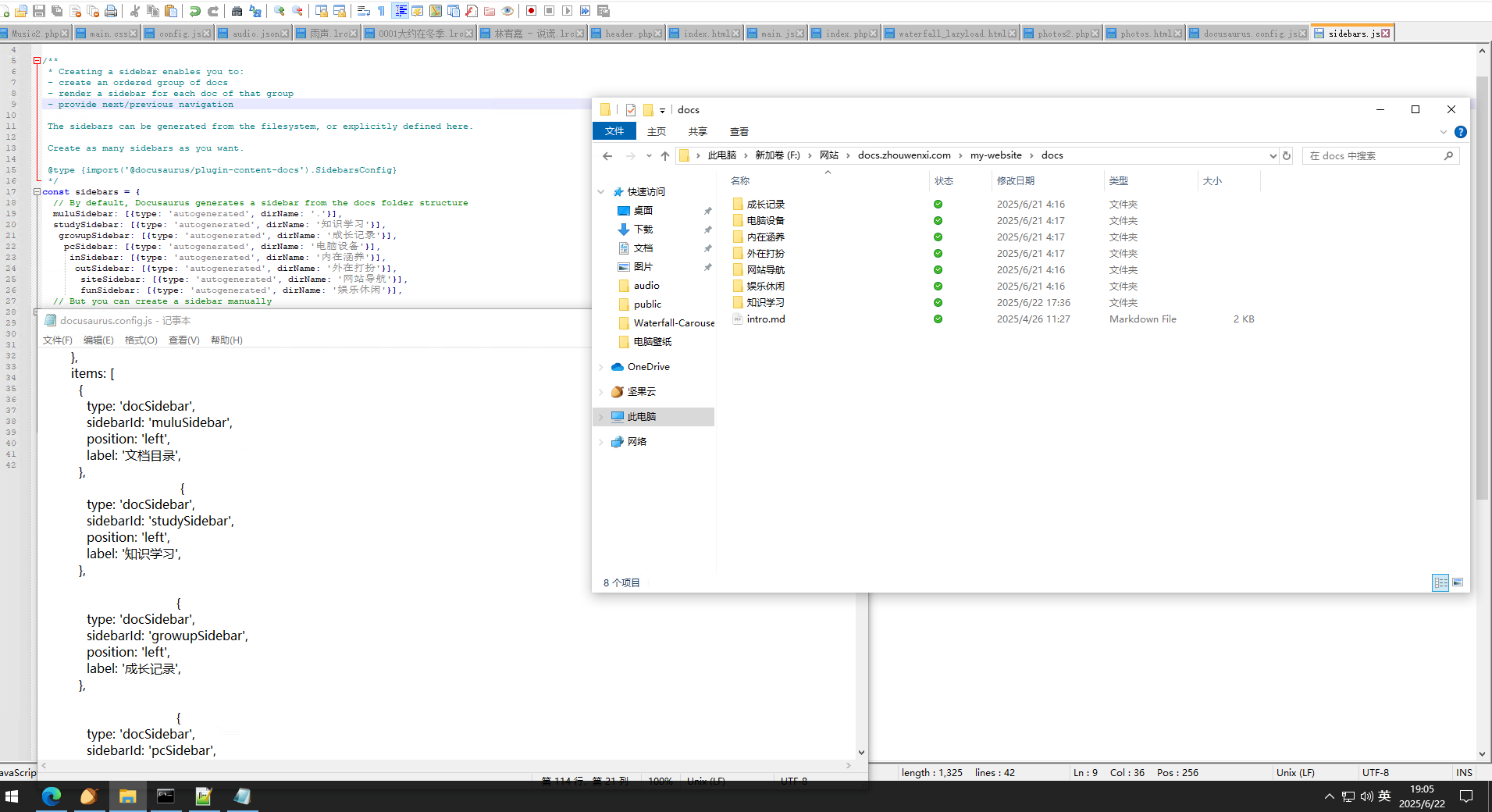Open the address bar history dropdown
This screenshot has height=812, width=1492.
click(1273, 156)
